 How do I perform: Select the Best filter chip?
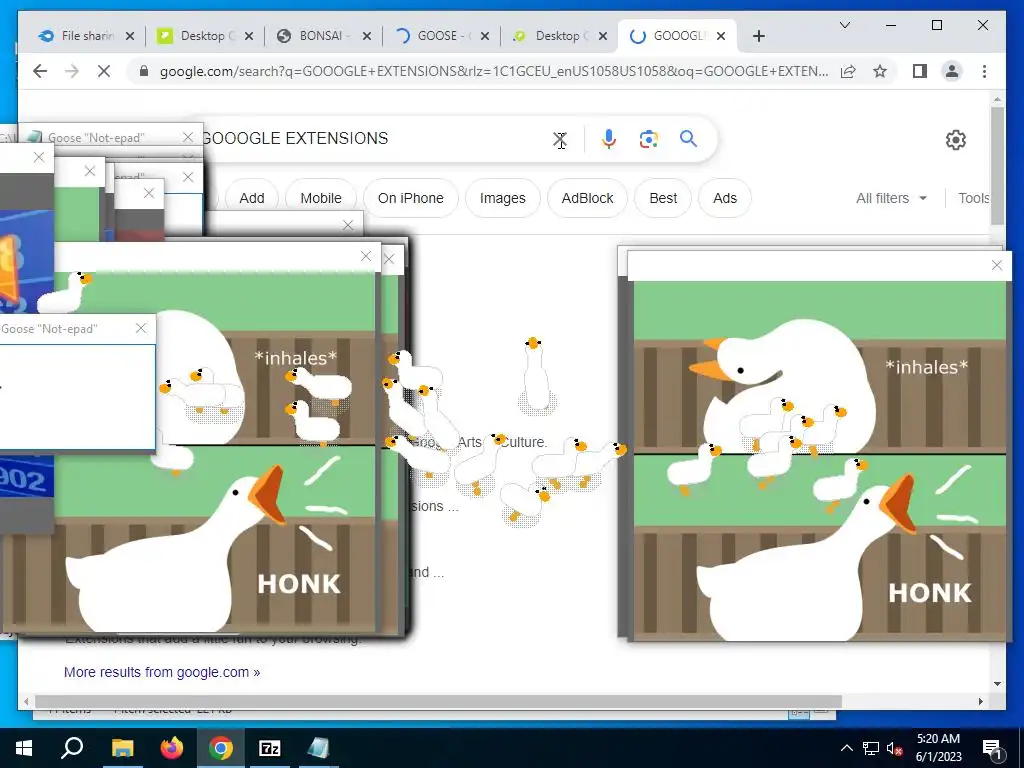pyautogui.click(x=663, y=198)
